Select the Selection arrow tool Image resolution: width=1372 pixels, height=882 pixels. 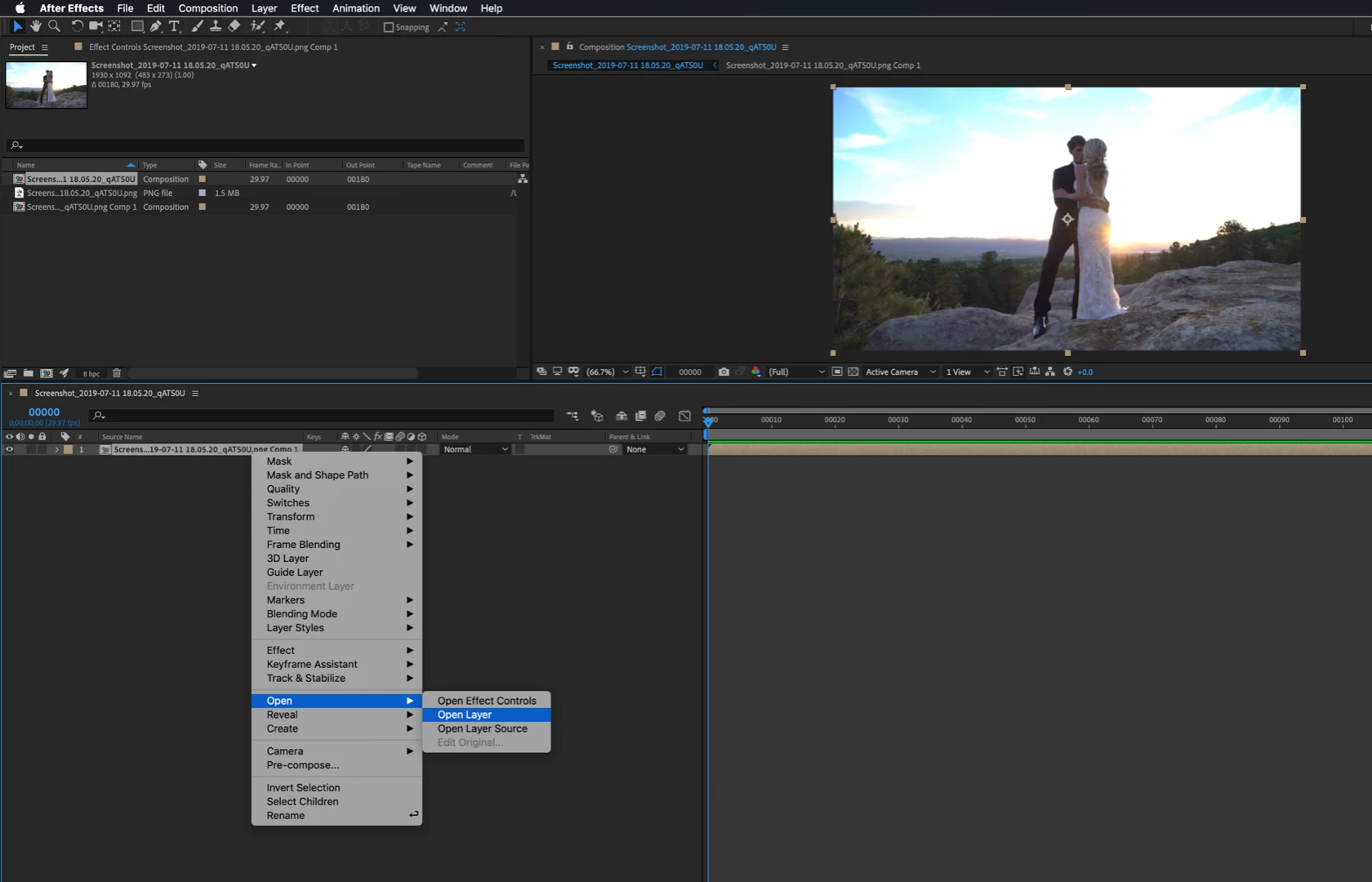click(17, 27)
